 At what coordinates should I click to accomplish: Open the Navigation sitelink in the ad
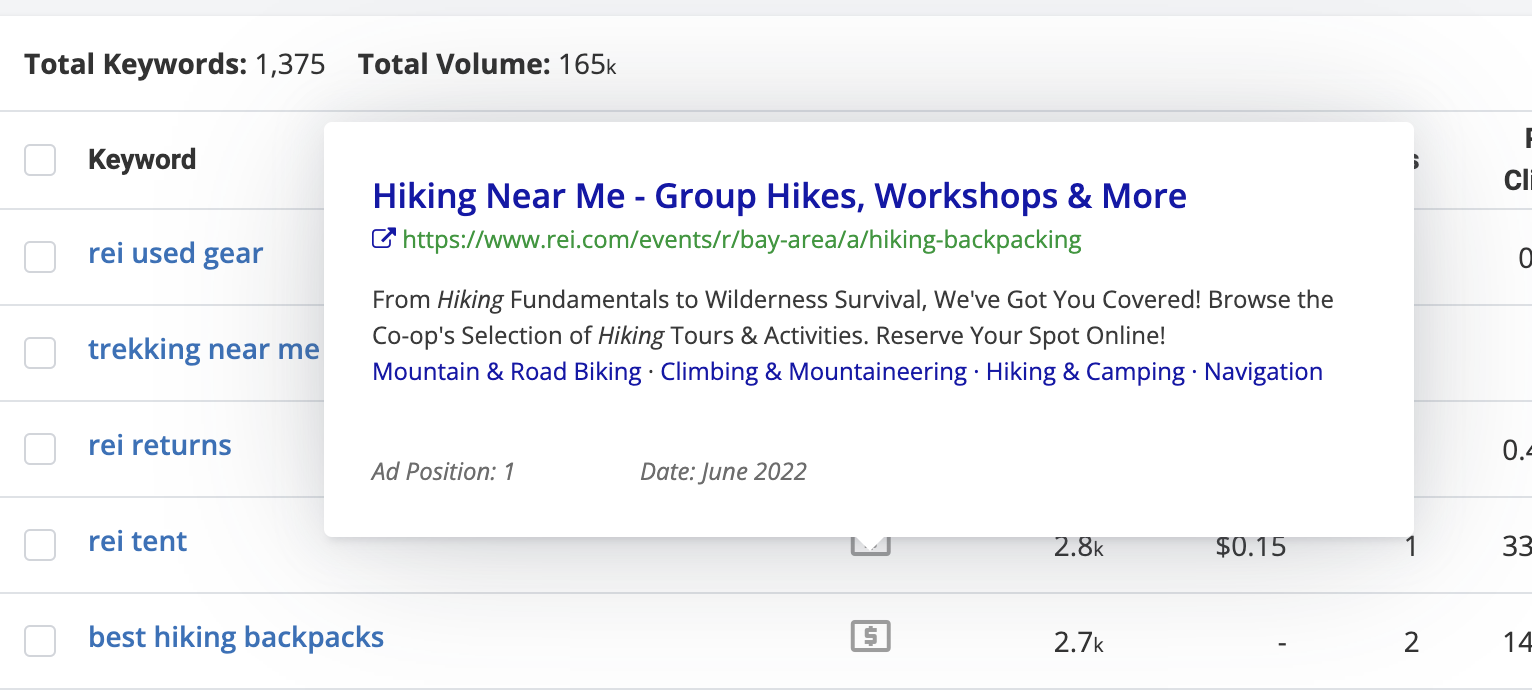[1263, 372]
